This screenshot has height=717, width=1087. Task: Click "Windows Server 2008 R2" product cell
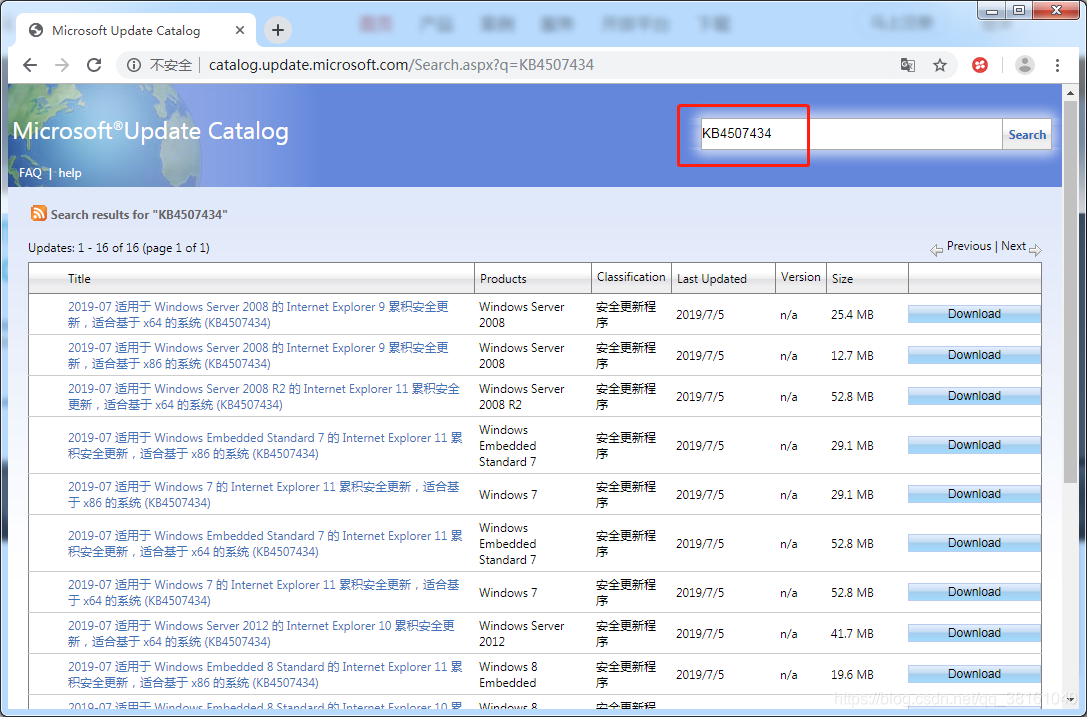point(521,397)
